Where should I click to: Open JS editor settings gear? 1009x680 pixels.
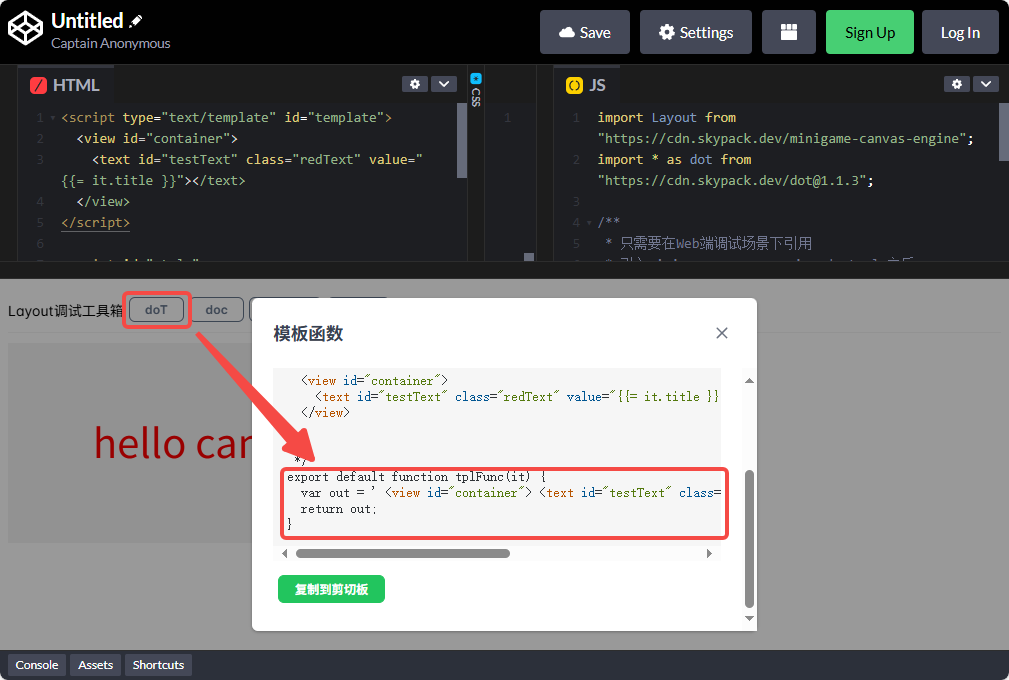[x=957, y=84]
